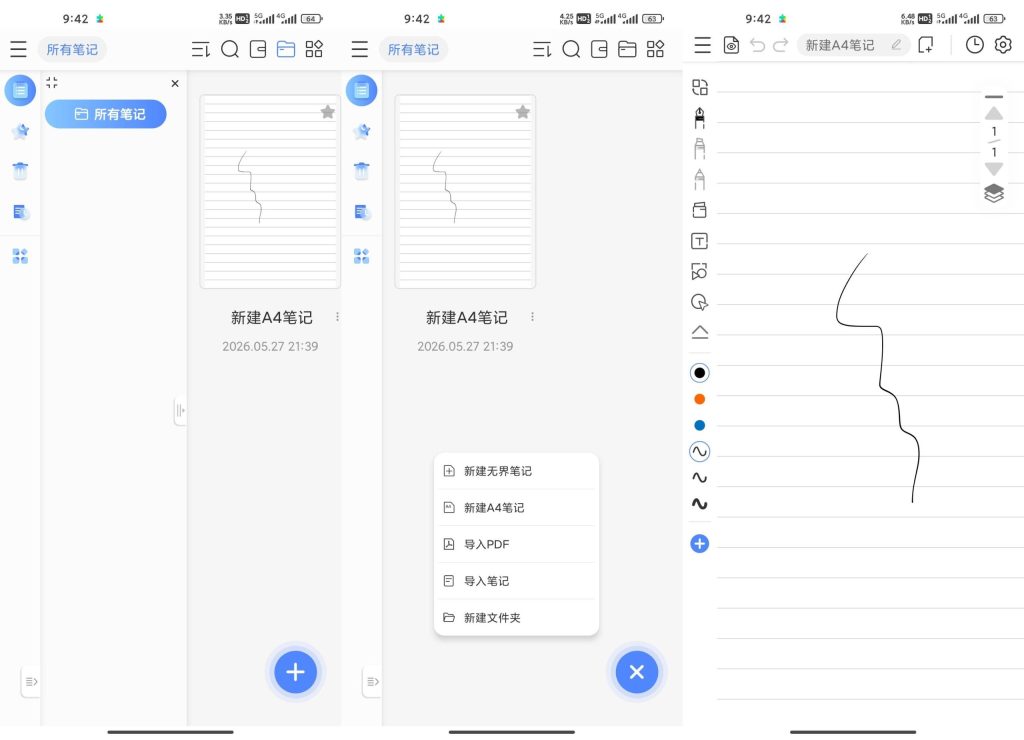The image size is (1024, 740).
Task: Close creation menu with blue X button
Action: point(637,671)
